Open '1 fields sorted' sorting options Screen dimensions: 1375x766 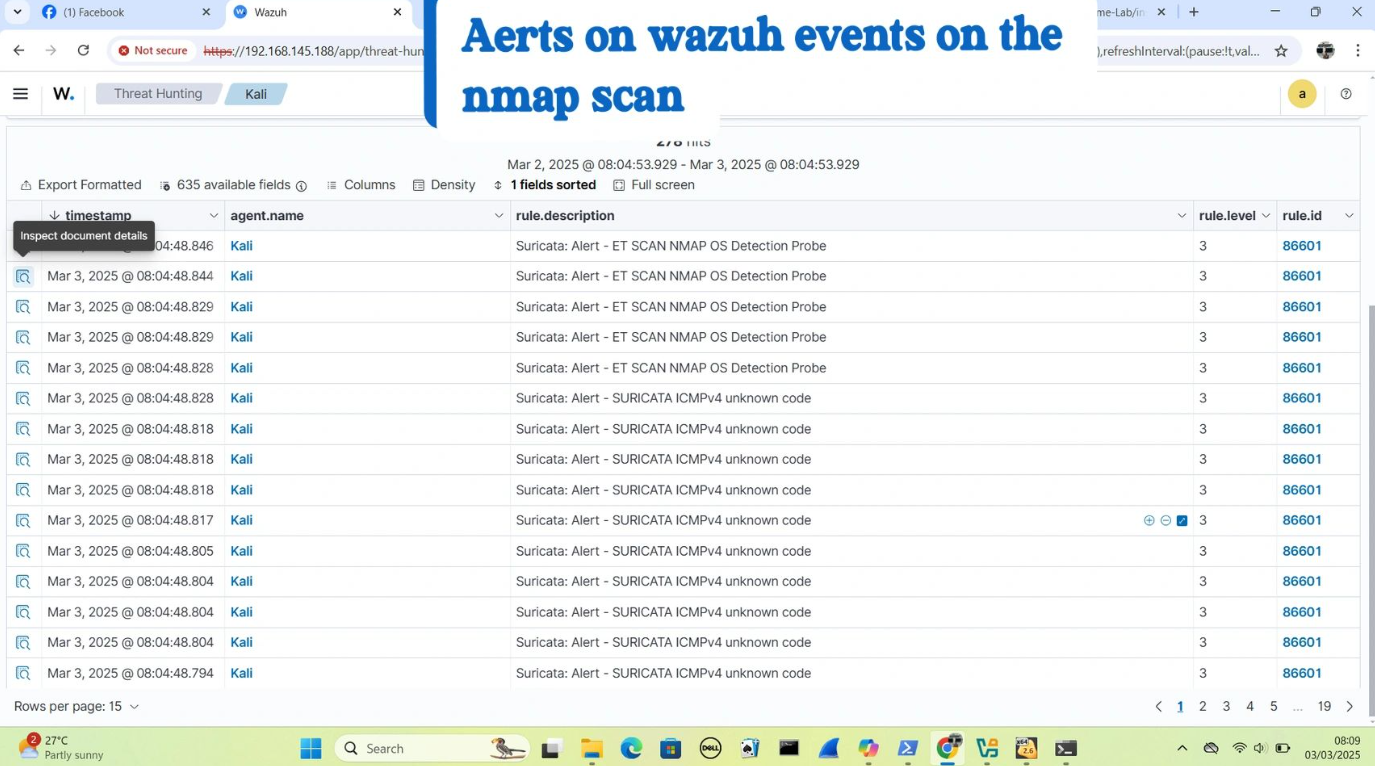(544, 185)
